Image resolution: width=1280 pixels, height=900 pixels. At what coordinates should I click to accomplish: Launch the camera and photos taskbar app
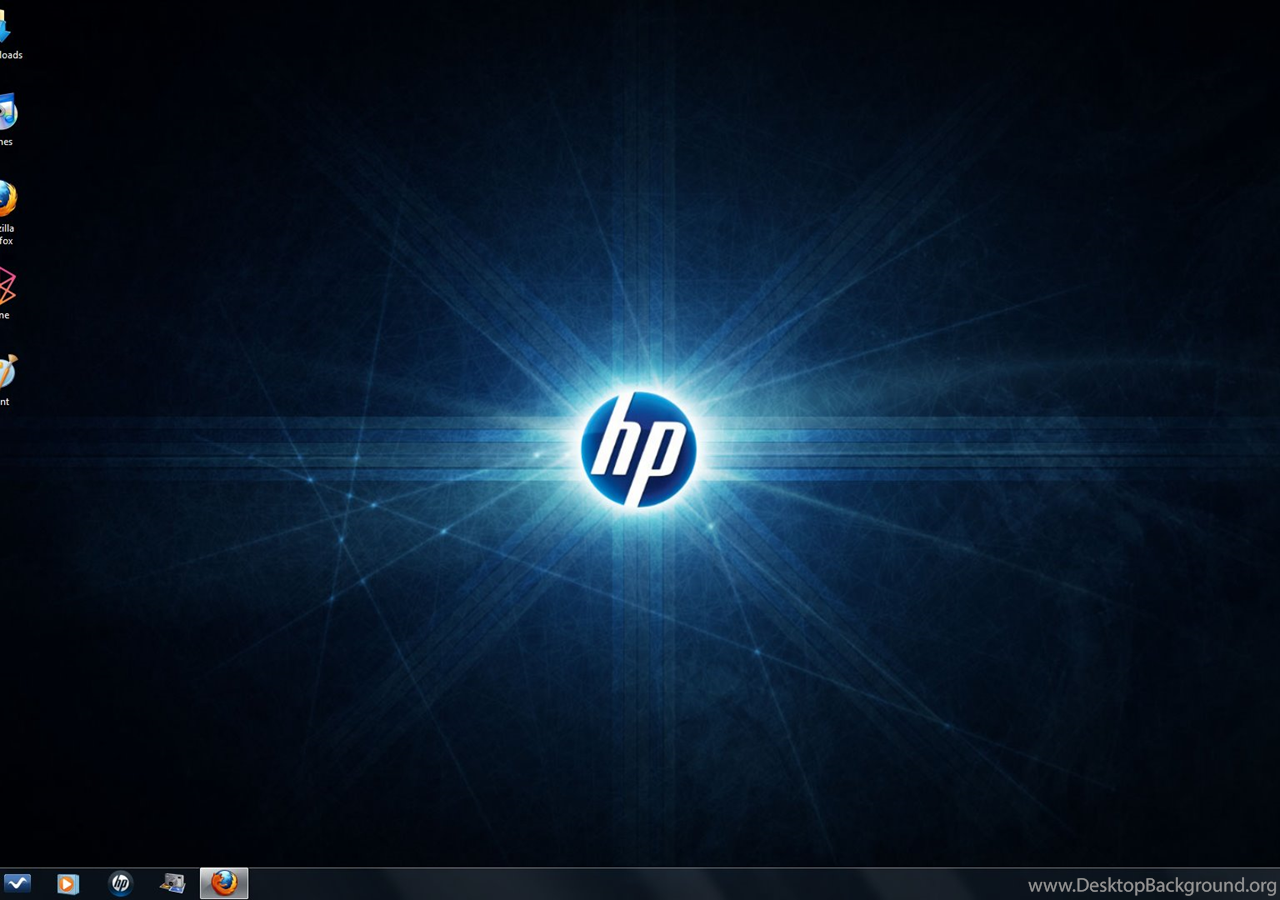click(x=172, y=883)
